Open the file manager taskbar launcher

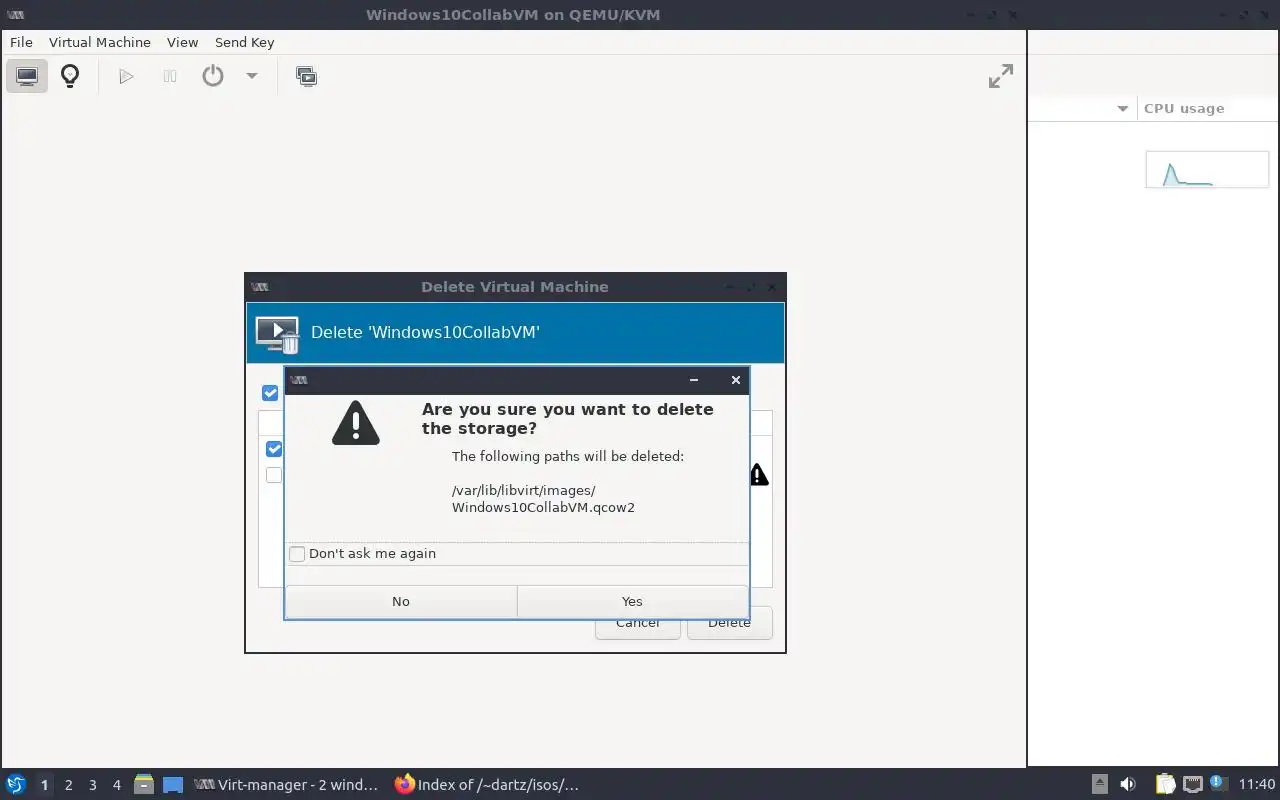144,785
